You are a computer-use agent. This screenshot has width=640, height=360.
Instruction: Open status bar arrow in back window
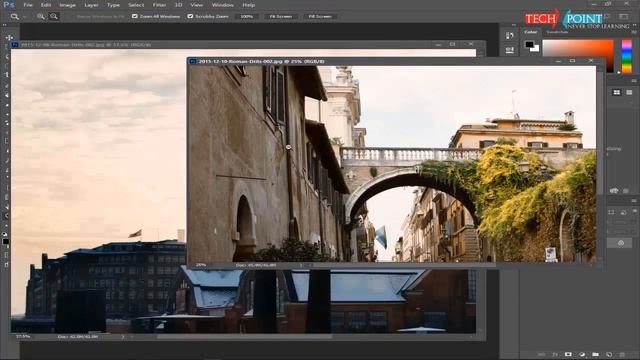pyautogui.click(x=122, y=337)
